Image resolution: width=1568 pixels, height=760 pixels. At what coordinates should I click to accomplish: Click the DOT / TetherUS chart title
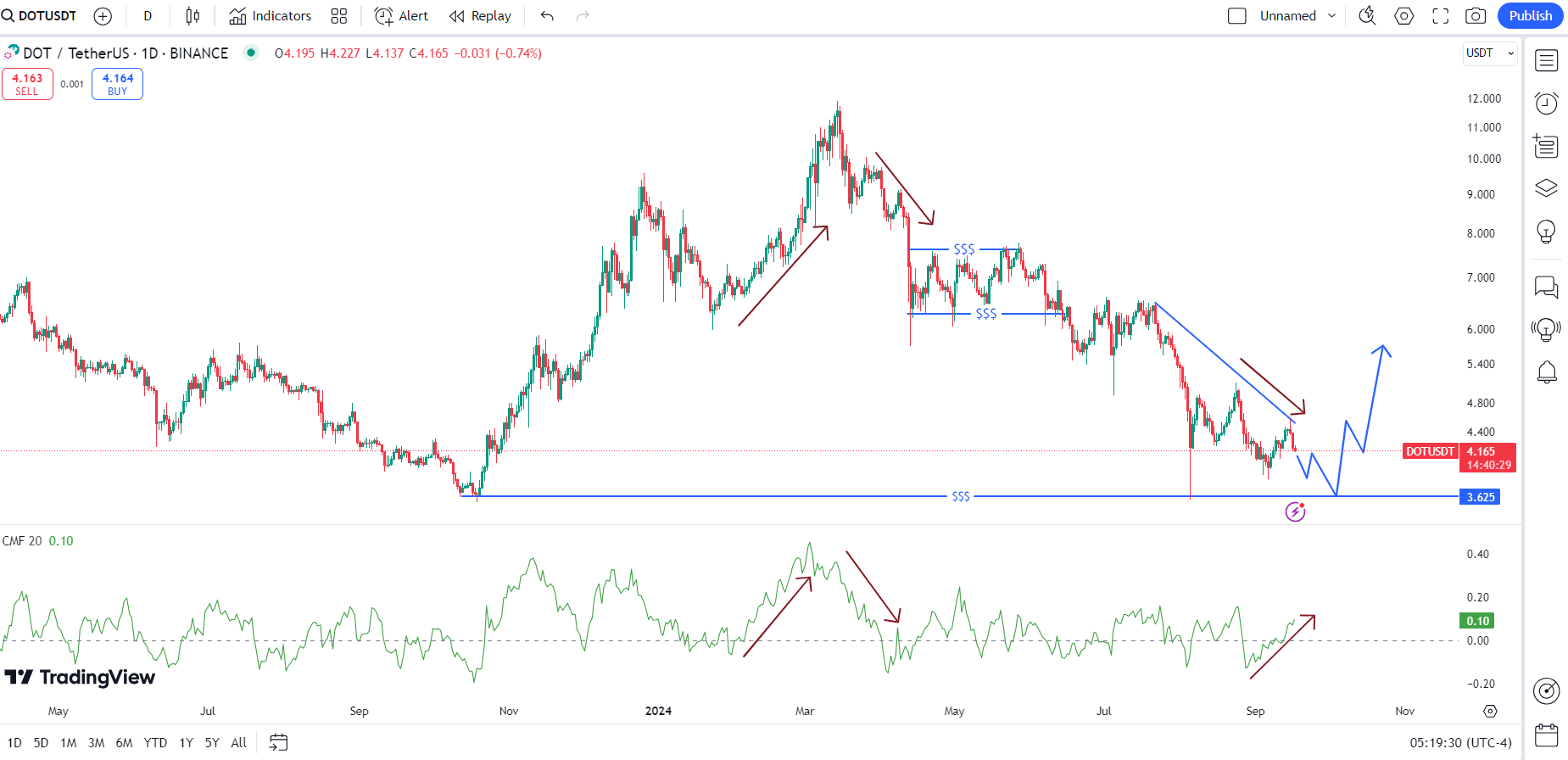[126, 53]
